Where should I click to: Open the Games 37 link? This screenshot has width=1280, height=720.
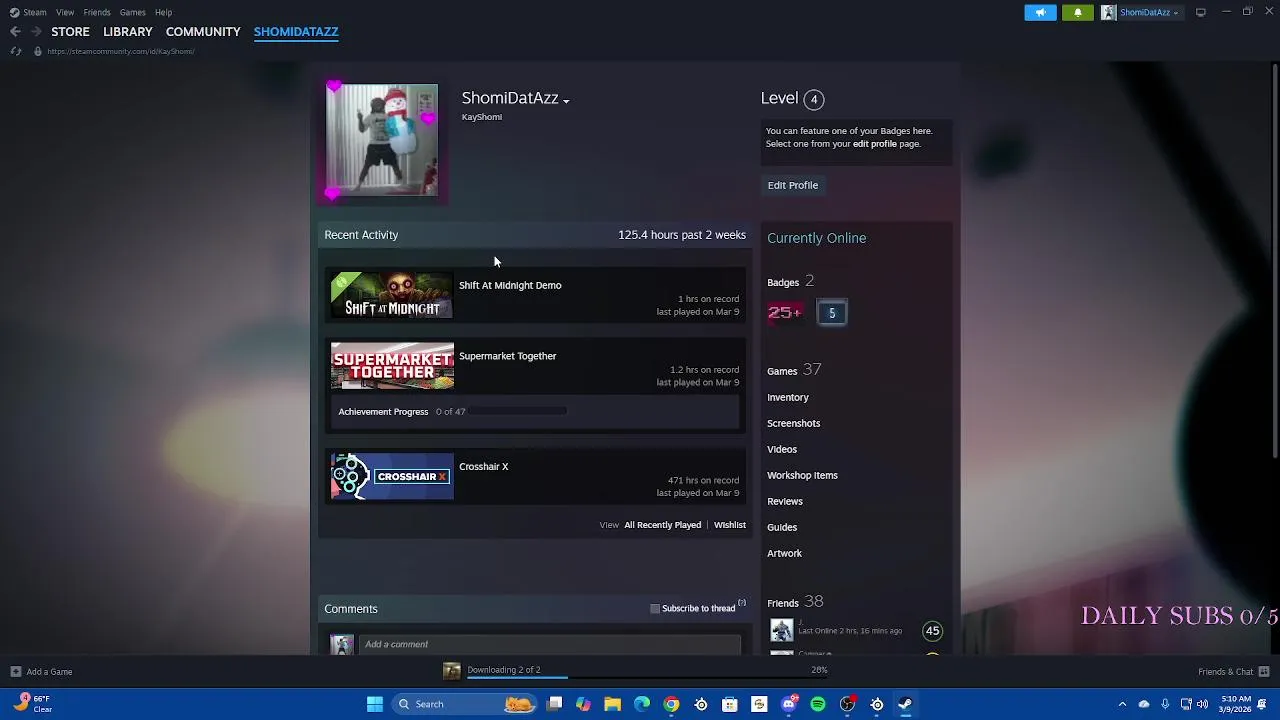pos(794,370)
